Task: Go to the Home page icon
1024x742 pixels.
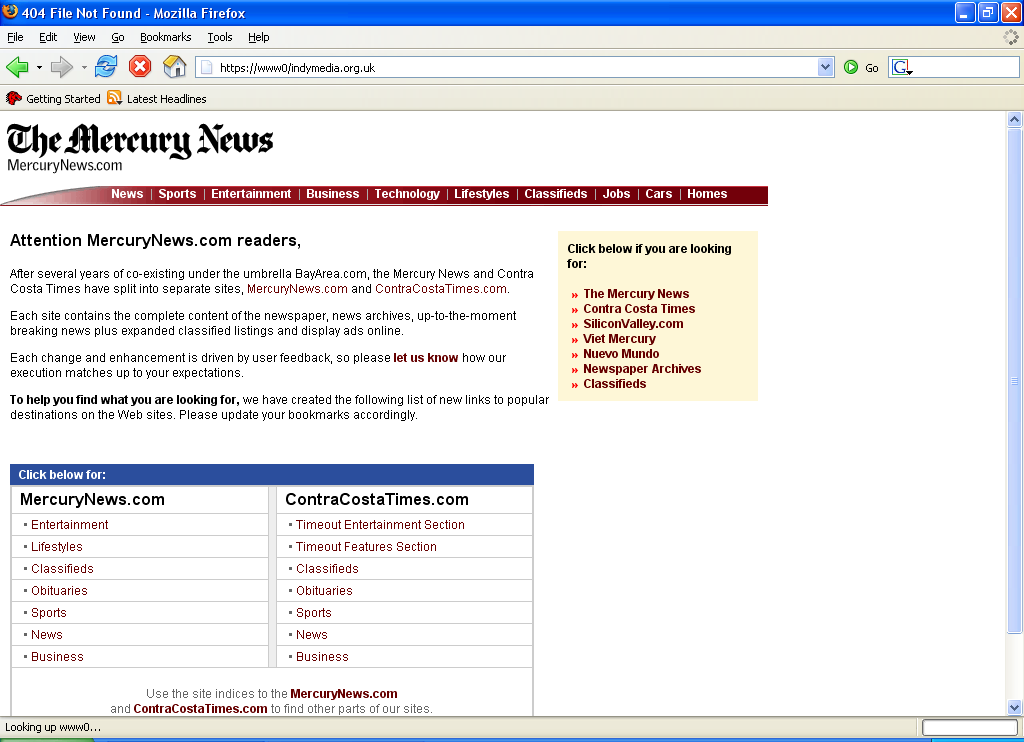Action: click(x=174, y=67)
